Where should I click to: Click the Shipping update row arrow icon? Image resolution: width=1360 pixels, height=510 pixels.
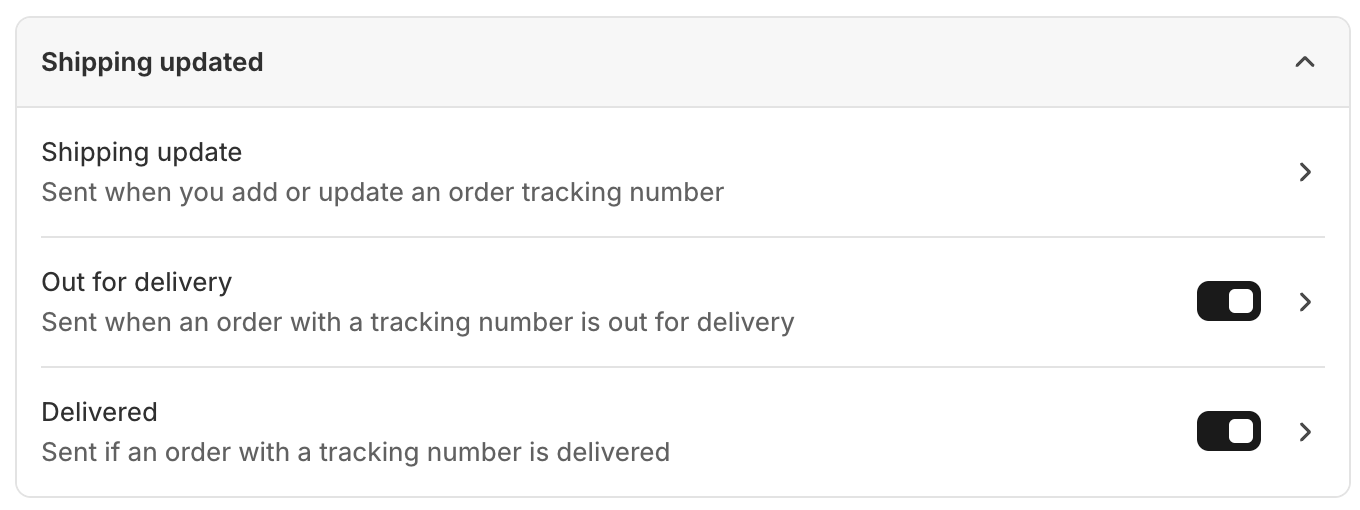pos(1304,172)
